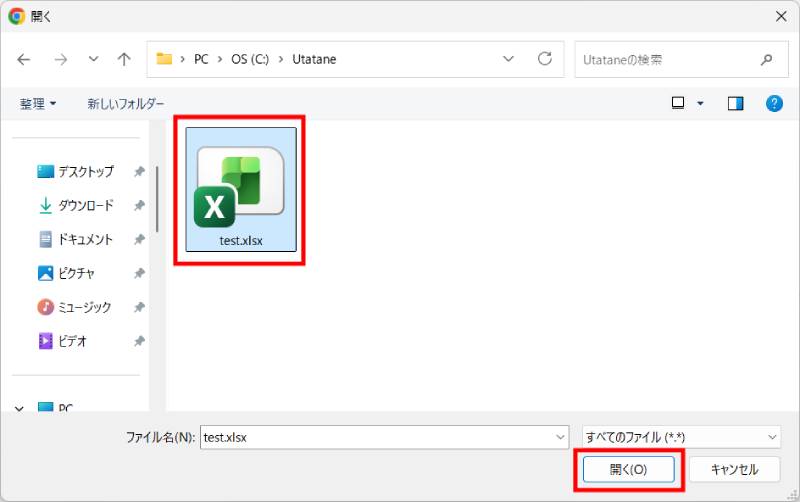The height and width of the screenshot is (502, 800).
Task: Open ピクチャ in the sidebar
Action: (x=66, y=273)
